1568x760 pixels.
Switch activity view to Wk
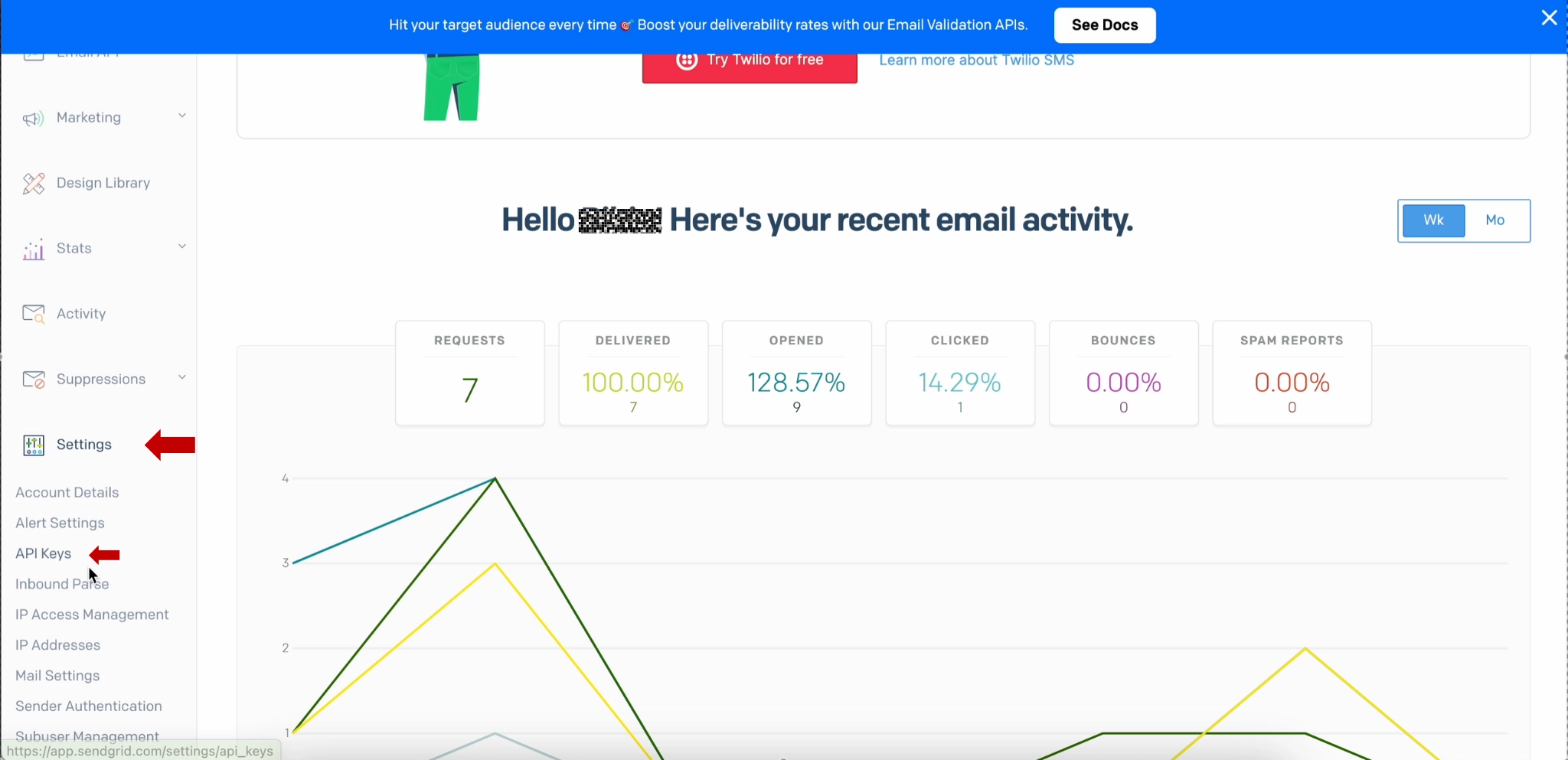pyautogui.click(x=1433, y=220)
